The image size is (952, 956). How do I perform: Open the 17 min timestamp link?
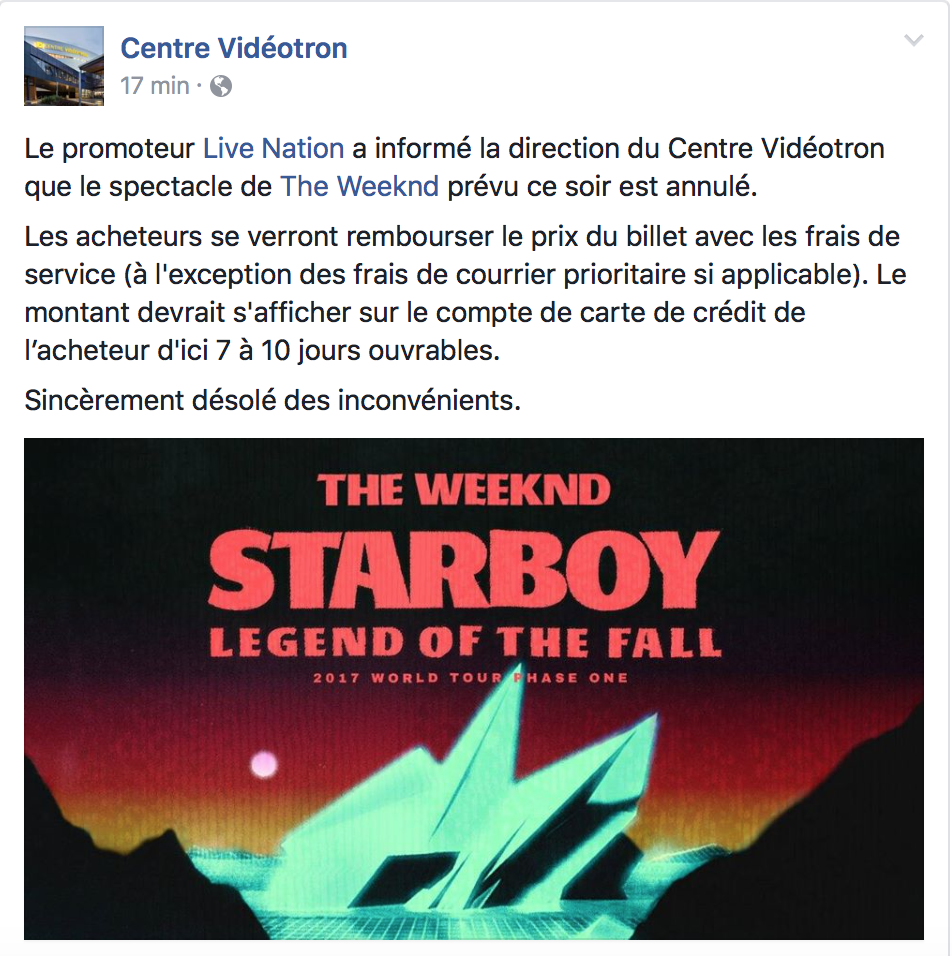[155, 86]
